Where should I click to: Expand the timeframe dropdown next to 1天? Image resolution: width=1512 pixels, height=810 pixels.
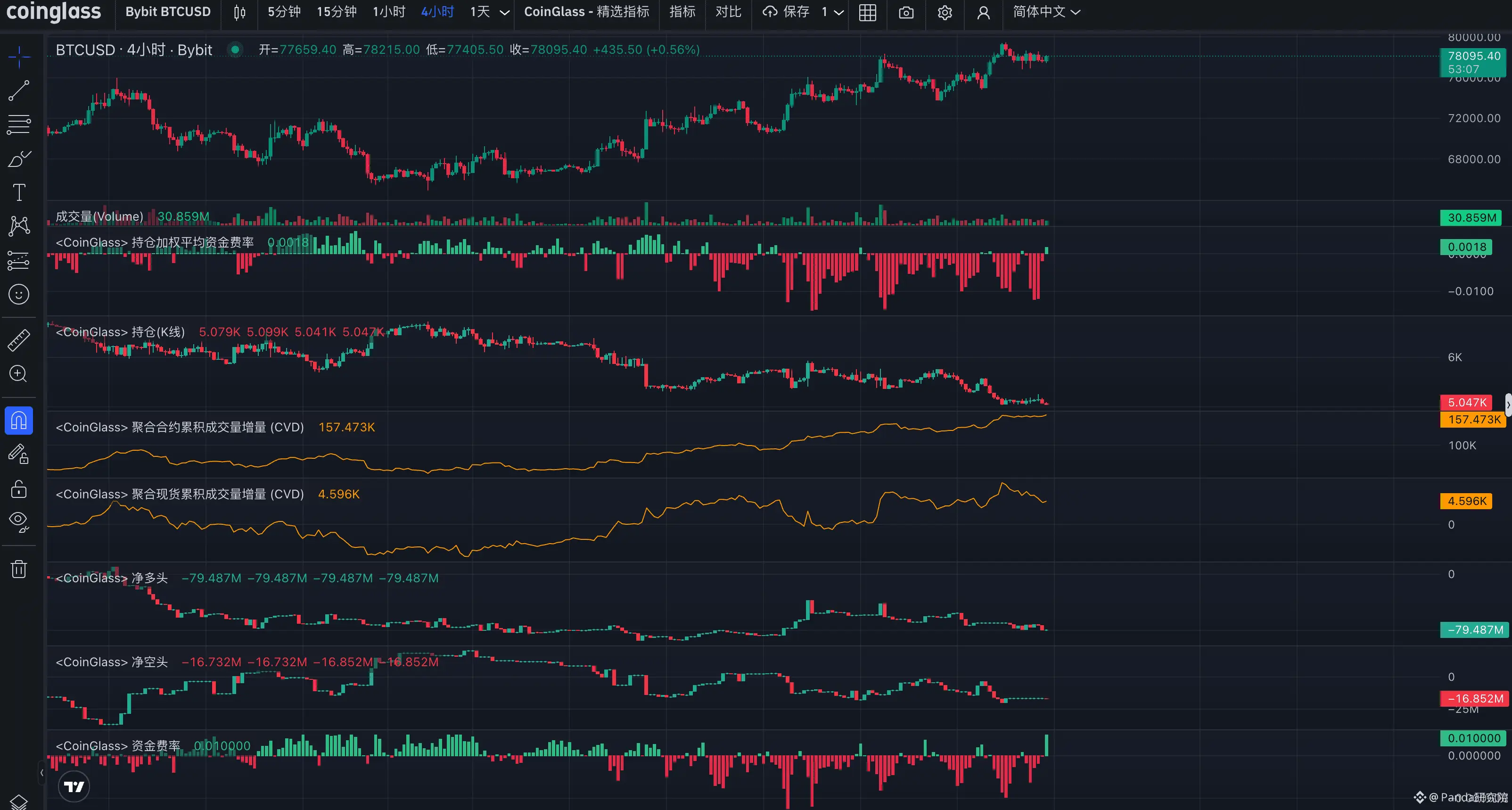(504, 12)
